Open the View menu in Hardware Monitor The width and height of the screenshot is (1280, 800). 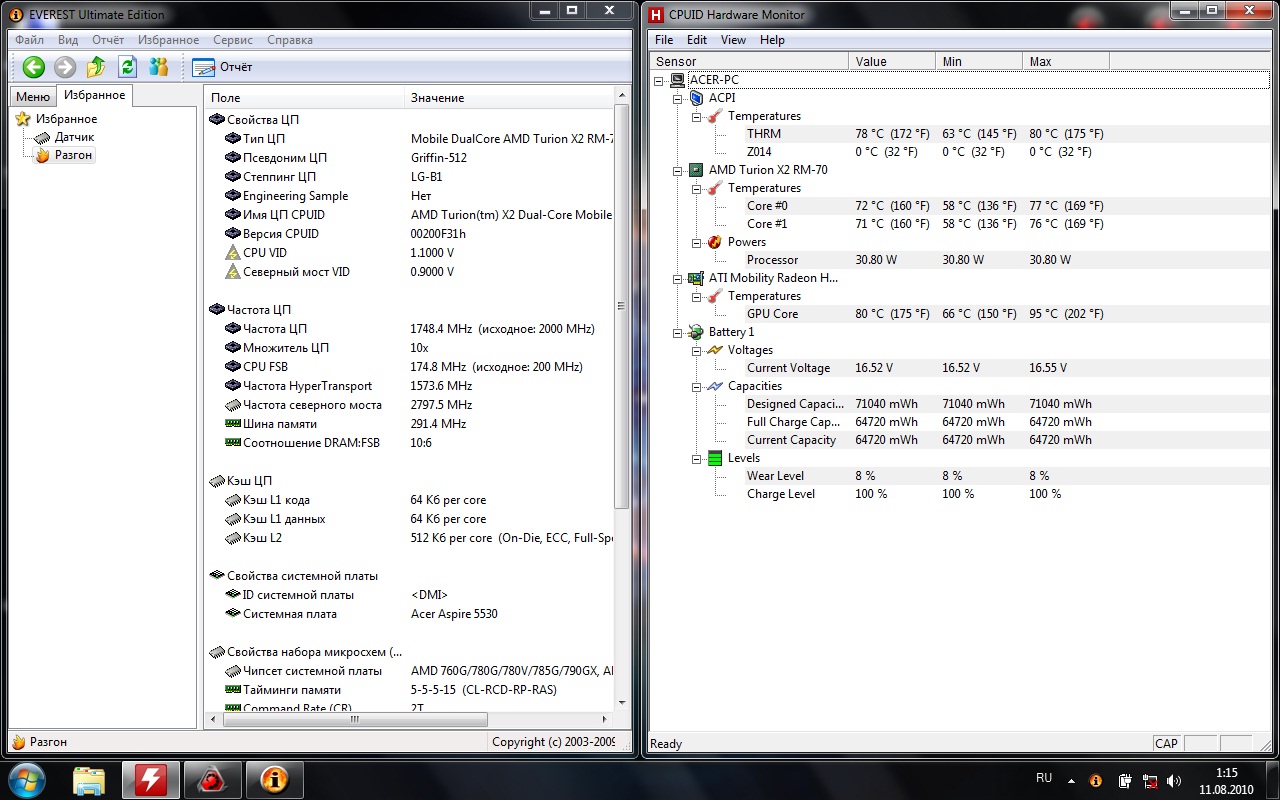click(733, 40)
